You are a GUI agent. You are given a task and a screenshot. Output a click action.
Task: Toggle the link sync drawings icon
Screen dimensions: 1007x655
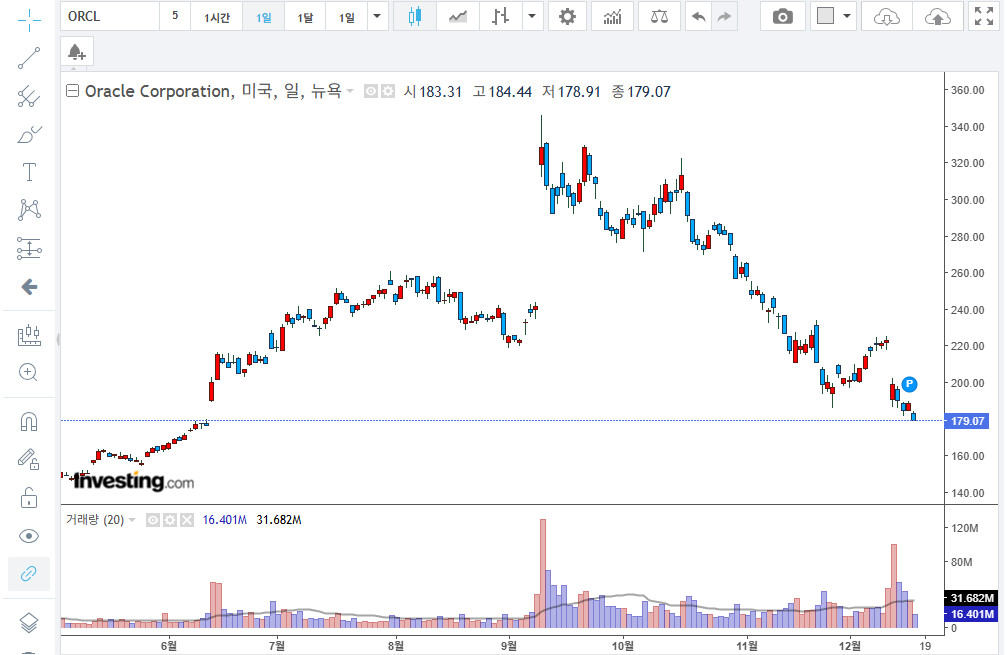[29, 573]
